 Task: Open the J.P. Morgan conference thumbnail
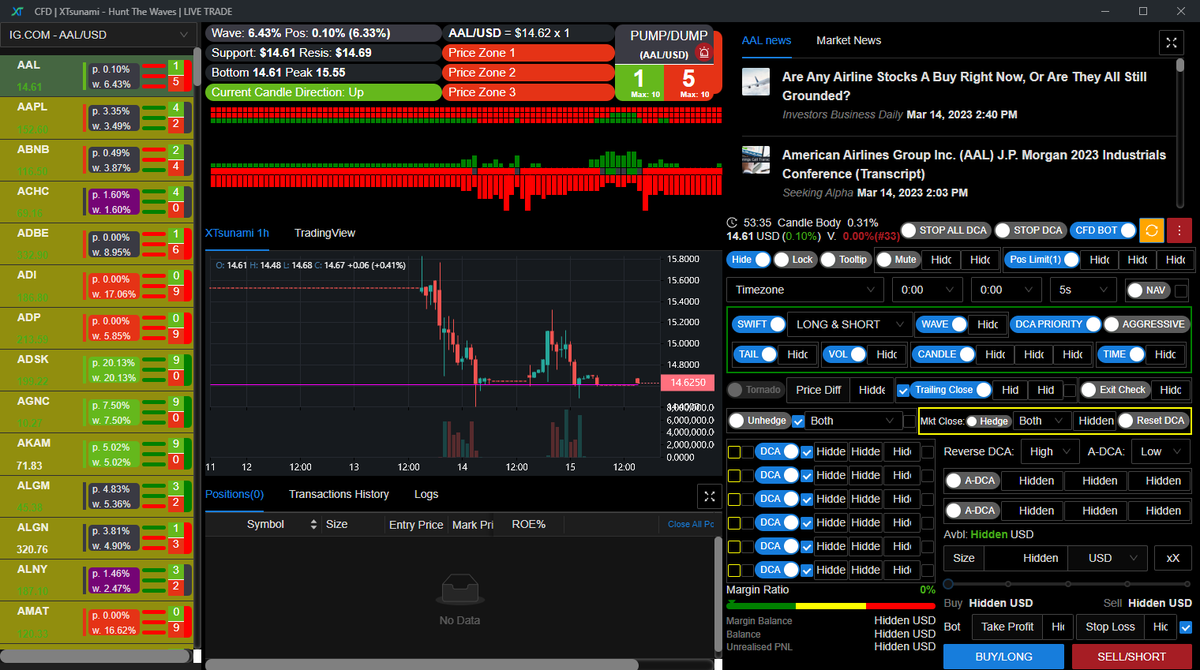point(757,159)
